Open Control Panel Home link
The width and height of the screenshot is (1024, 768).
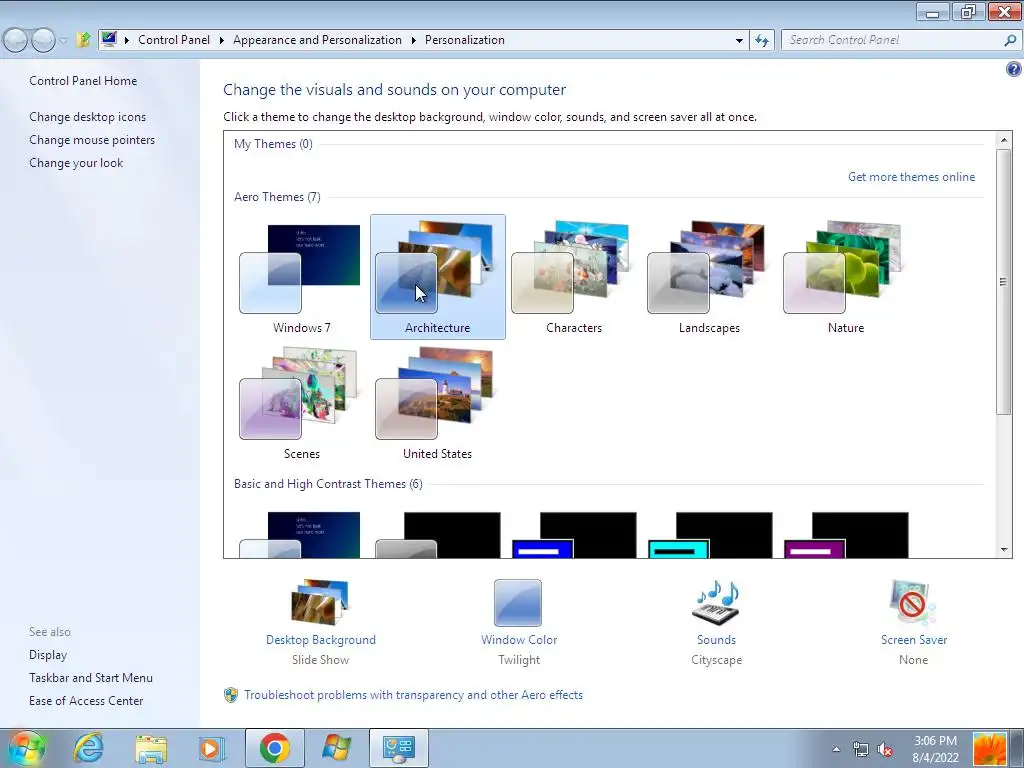pyautogui.click(x=83, y=81)
